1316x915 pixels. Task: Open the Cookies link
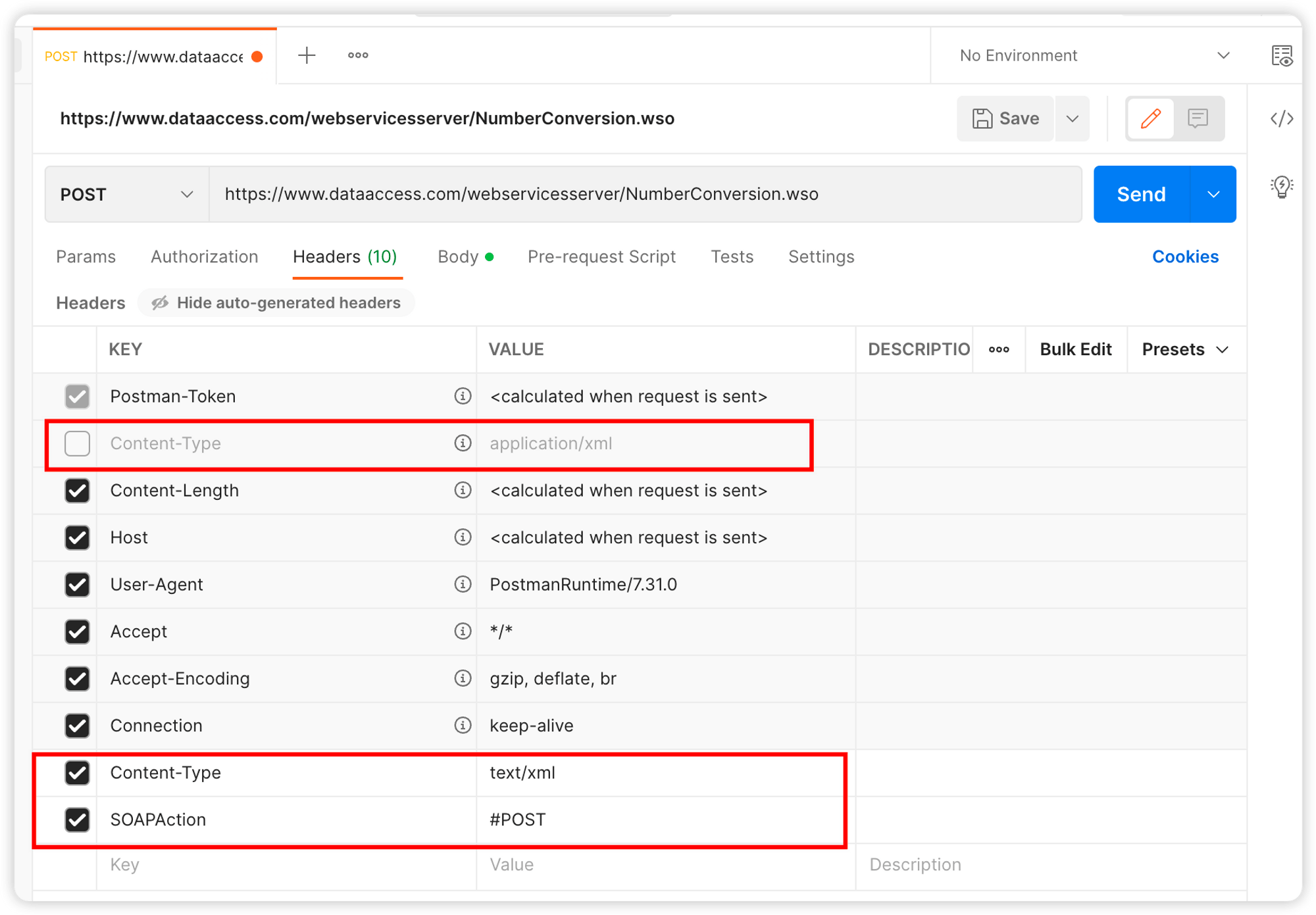pos(1185,257)
